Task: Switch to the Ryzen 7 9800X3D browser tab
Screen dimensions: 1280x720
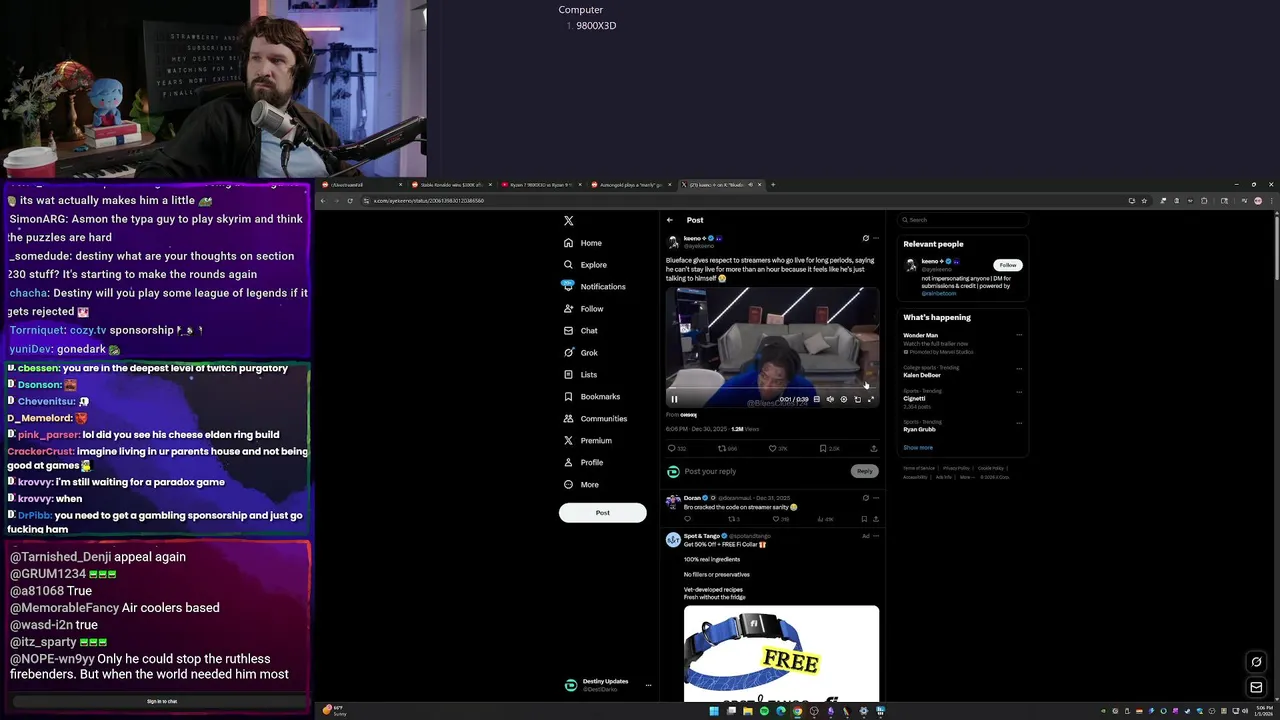Action: (x=540, y=185)
